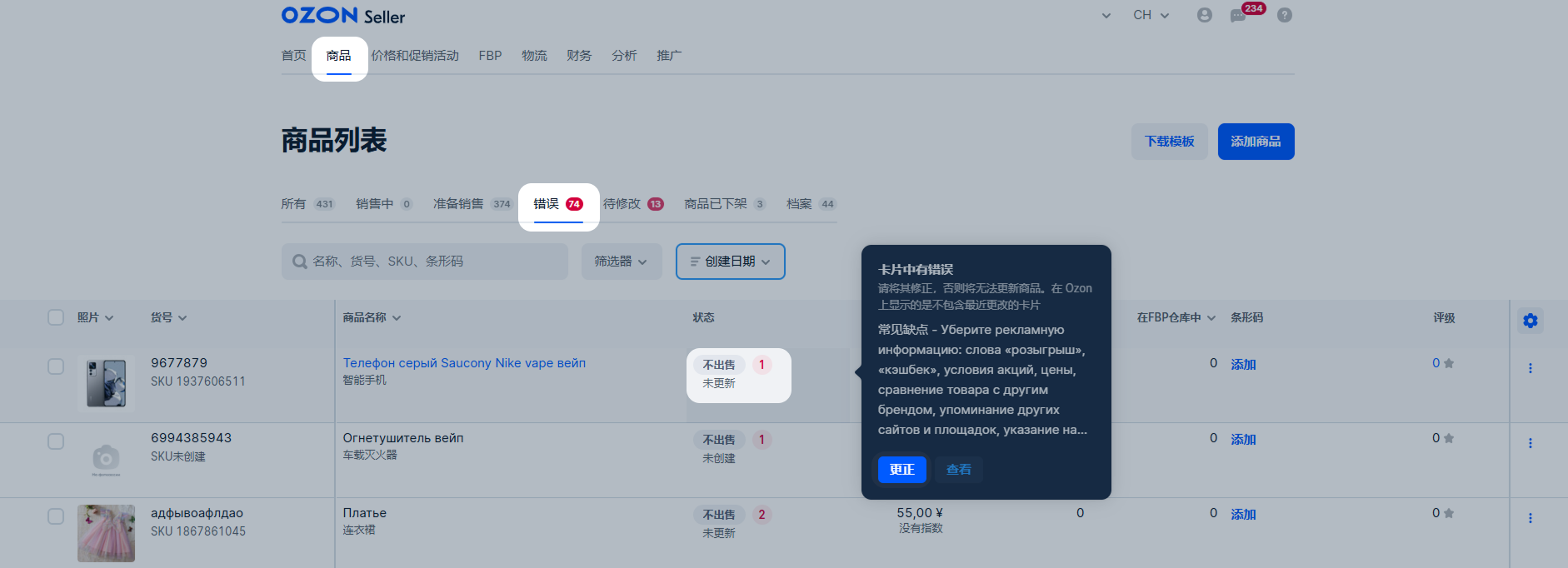The height and width of the screenshot is (568, 1568).
Task: Open FBP navigation item
Action: [490, 56]
